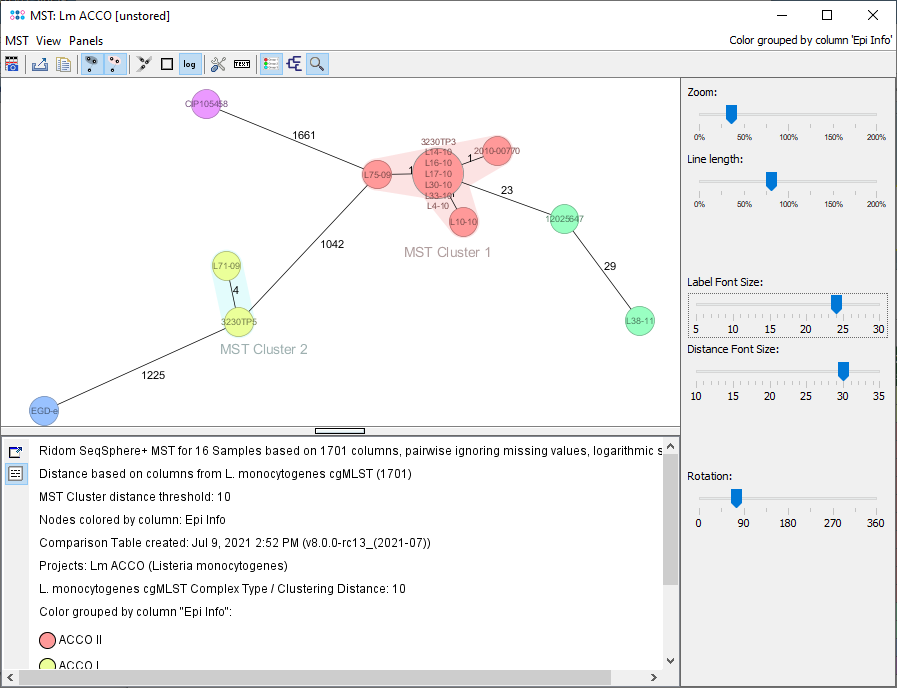Toggle logarithmic scale 'log' button
Screen dimensions: 897x688
[189, 64]
